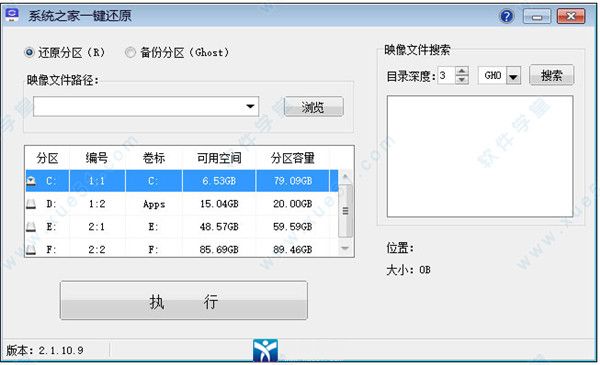Click the 79.09GB capacity cell
Viewport: 600px width, 365px height.
point(293,181)
